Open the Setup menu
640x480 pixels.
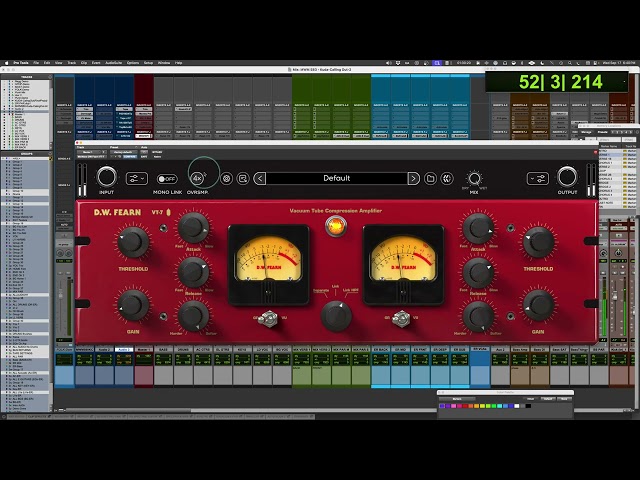point(148,63)
